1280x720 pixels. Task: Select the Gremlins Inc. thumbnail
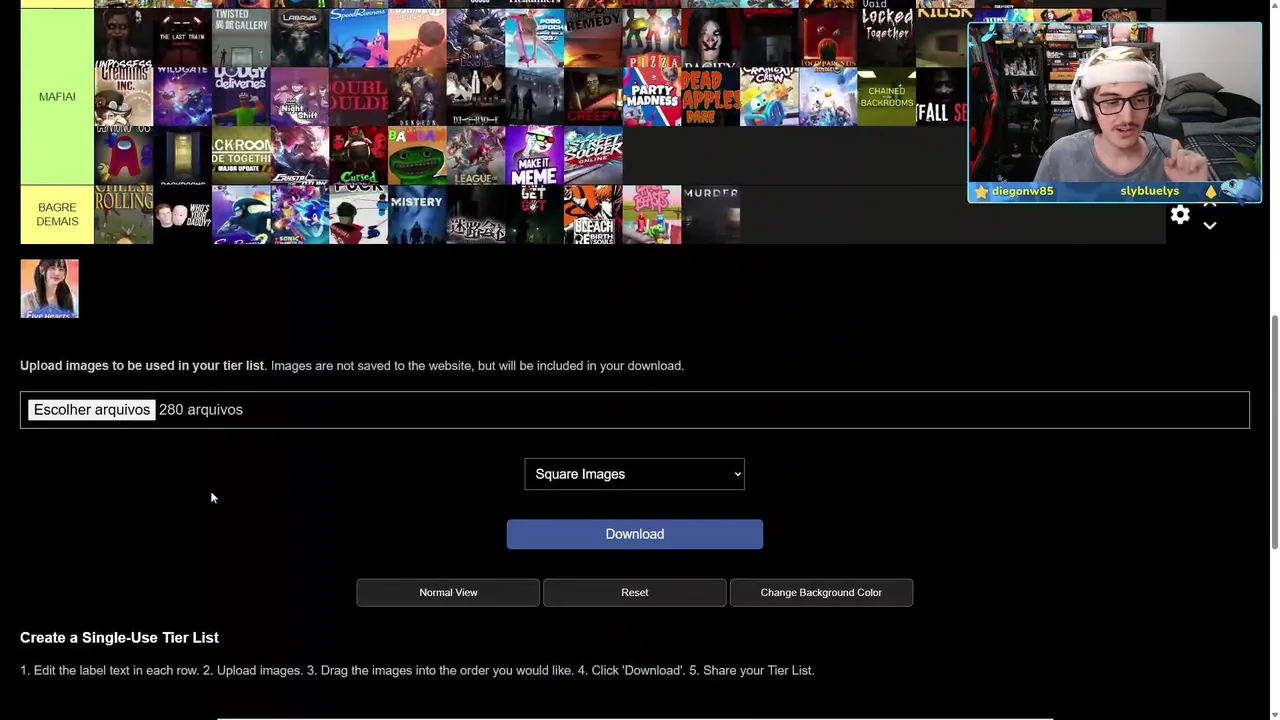(123, 96)
